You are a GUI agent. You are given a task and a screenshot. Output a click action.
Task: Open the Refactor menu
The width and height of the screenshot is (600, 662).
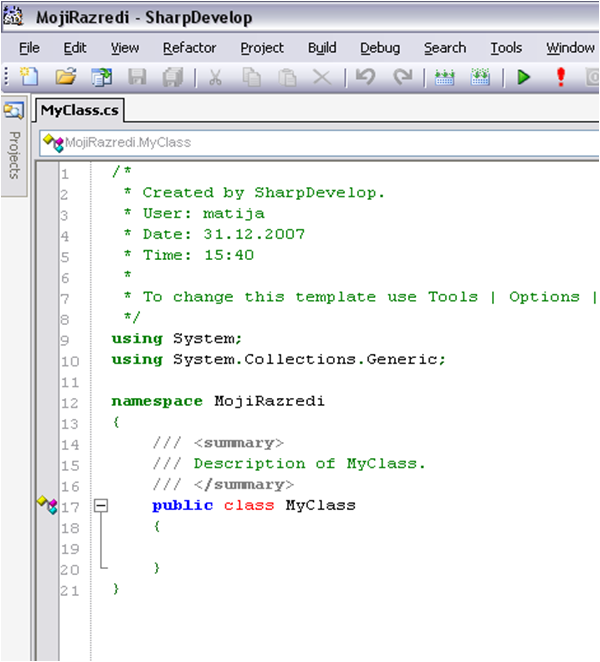(x=189, y=48)
